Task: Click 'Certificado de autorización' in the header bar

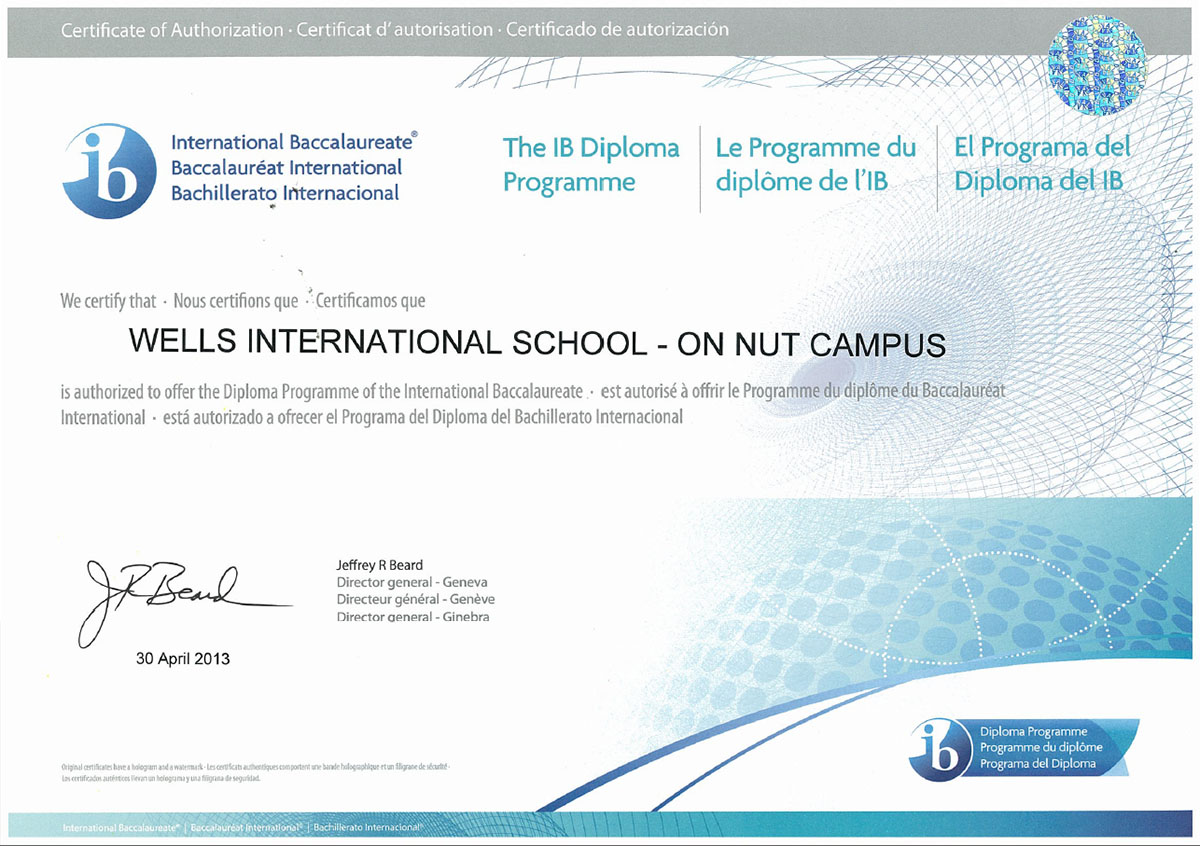Action: tap(617, 29)
